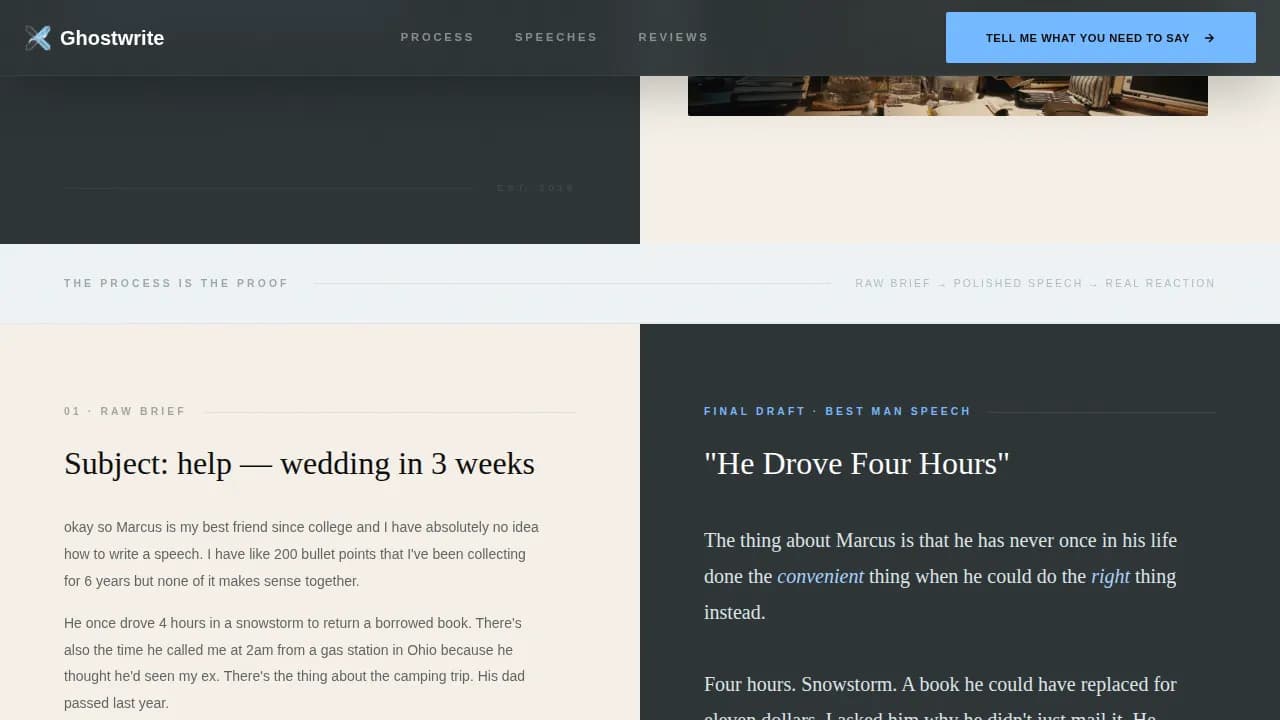Open the Reviews nav item
This screenshot has height=720, width=1280.
point(673,37)
